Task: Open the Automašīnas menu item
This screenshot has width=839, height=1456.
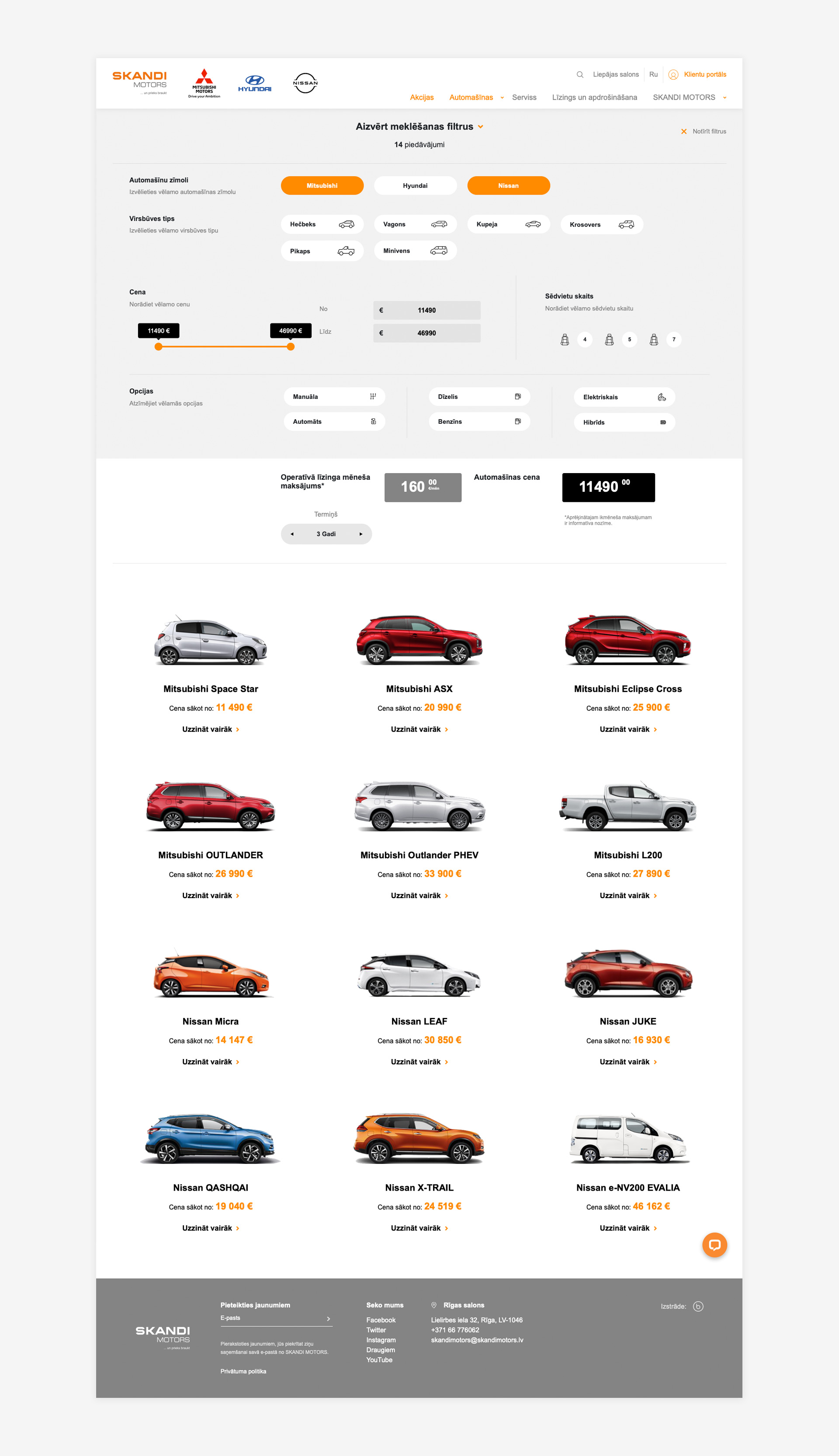Action: [471, 98]
